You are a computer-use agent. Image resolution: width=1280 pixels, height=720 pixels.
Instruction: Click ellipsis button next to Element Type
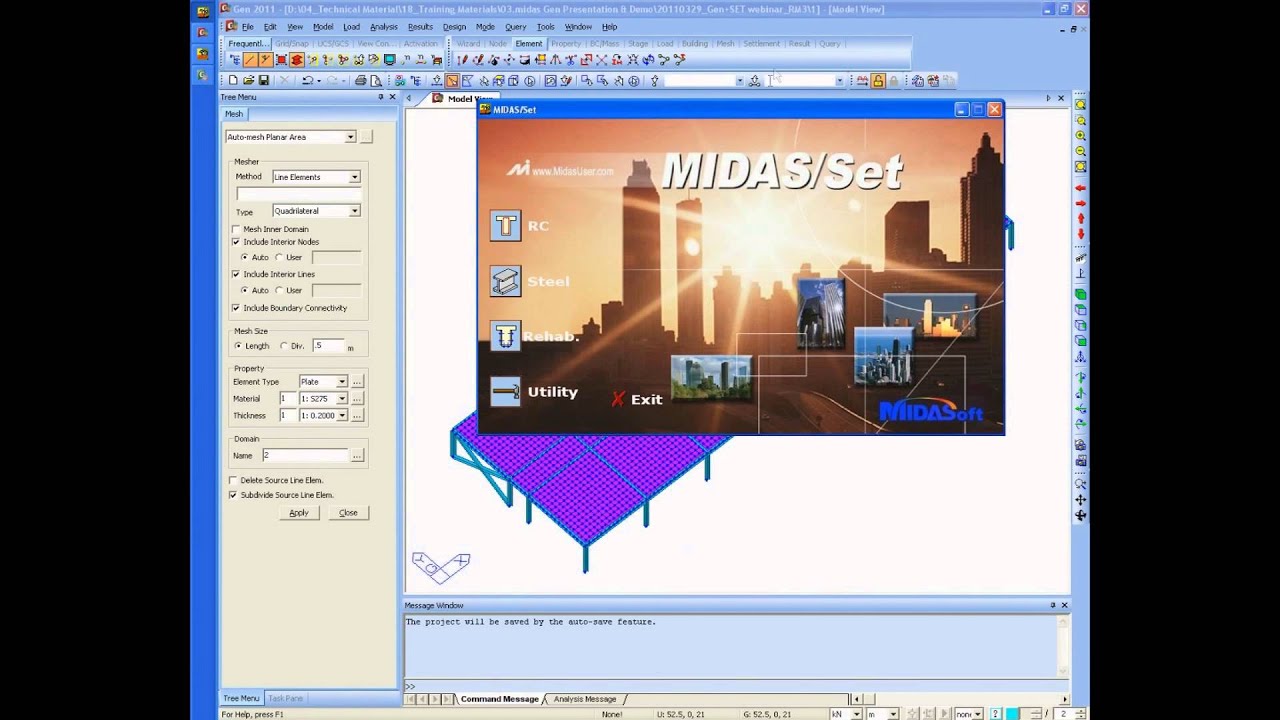point(357,382)
